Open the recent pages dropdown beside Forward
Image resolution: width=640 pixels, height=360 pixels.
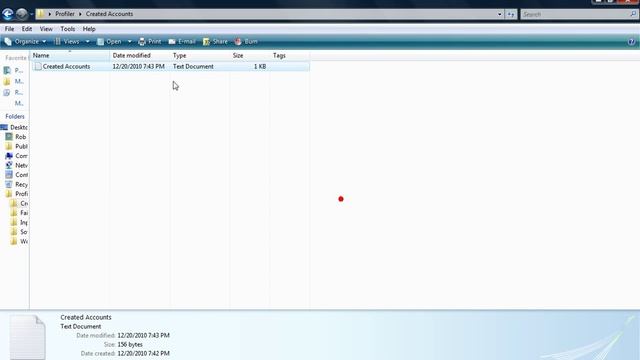click(x=31, y=14)
